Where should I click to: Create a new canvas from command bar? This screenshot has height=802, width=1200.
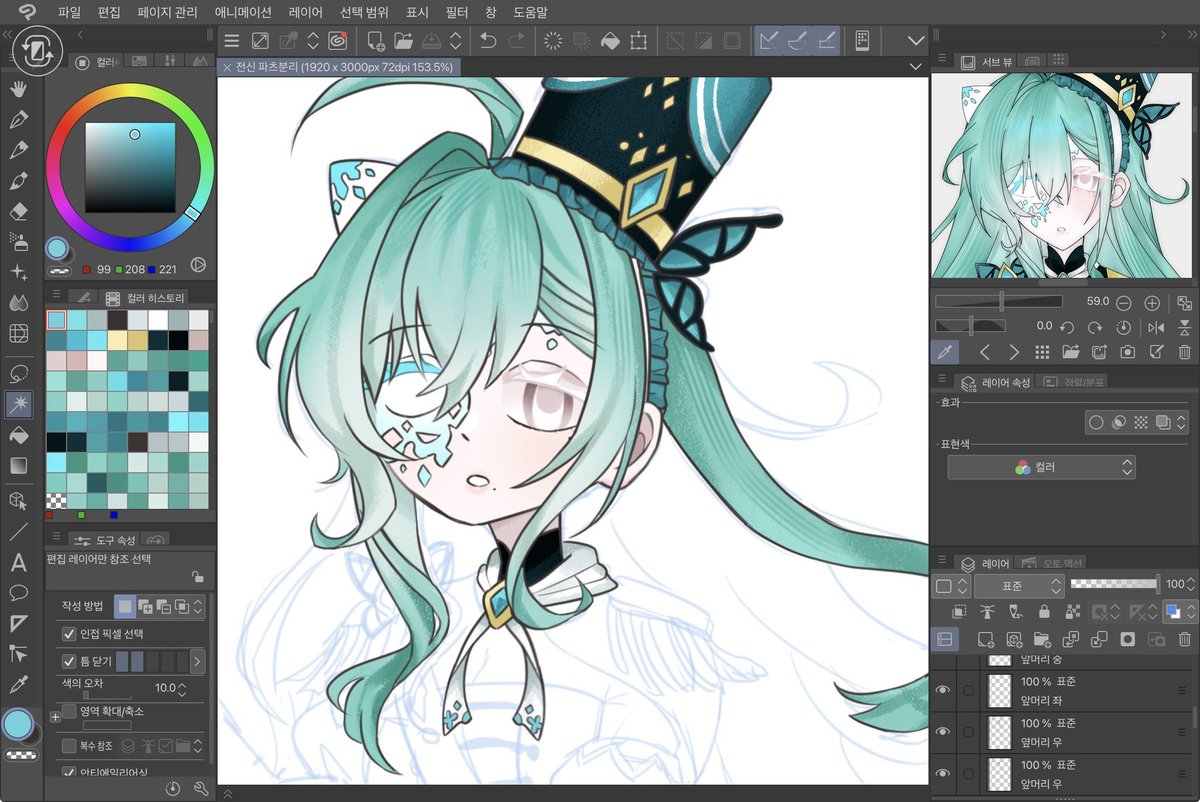(x=376, y=41)
